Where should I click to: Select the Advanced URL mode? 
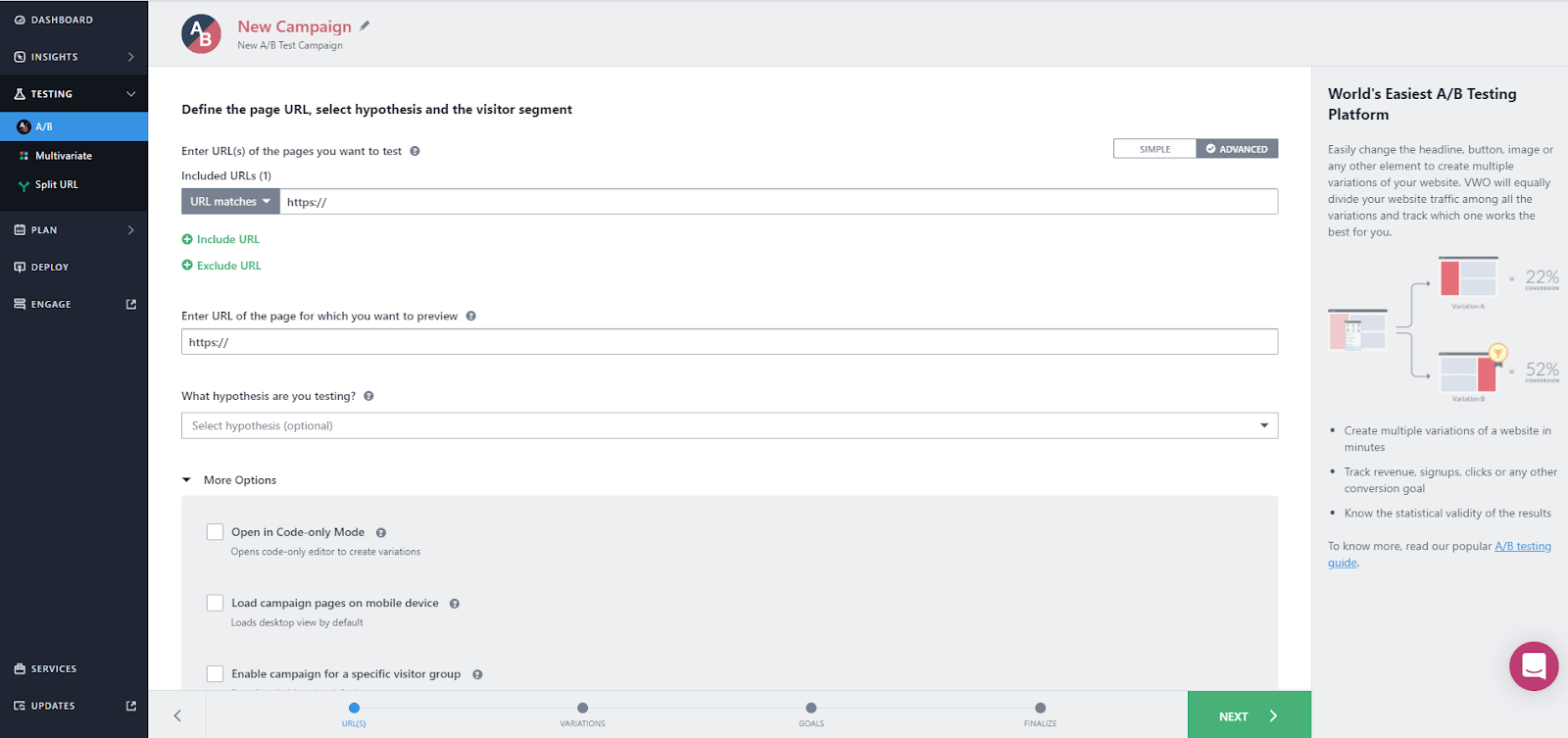point(1237,149)
